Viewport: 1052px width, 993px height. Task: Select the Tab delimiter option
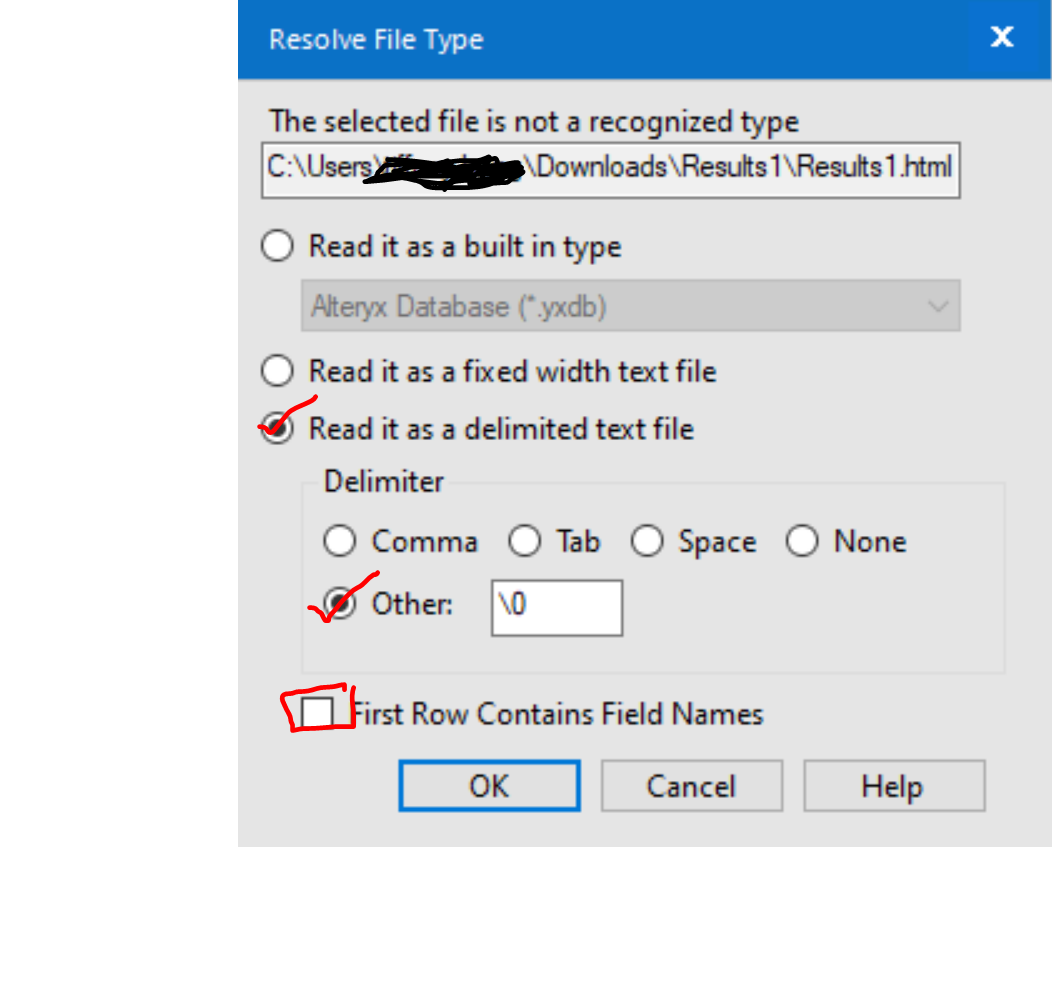[525, 541]
